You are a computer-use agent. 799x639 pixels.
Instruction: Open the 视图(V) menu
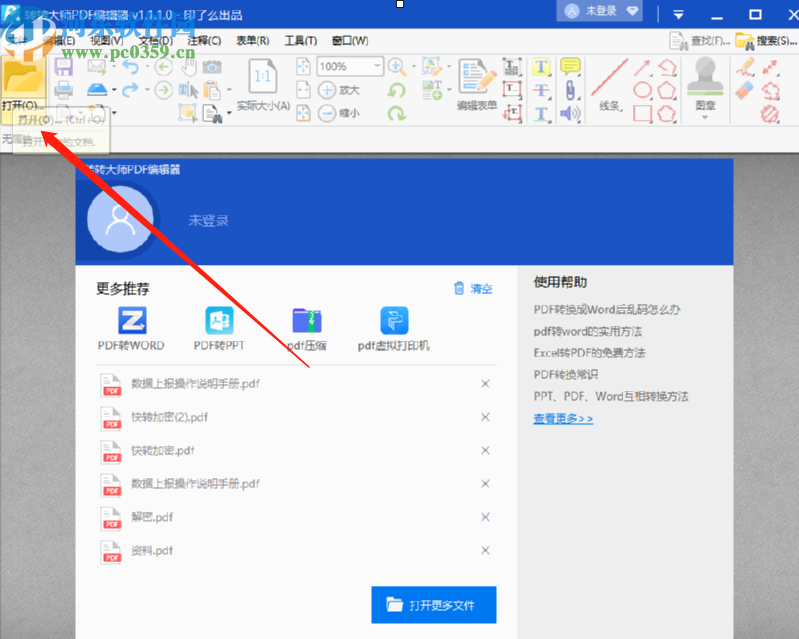[x=107, y=41]
